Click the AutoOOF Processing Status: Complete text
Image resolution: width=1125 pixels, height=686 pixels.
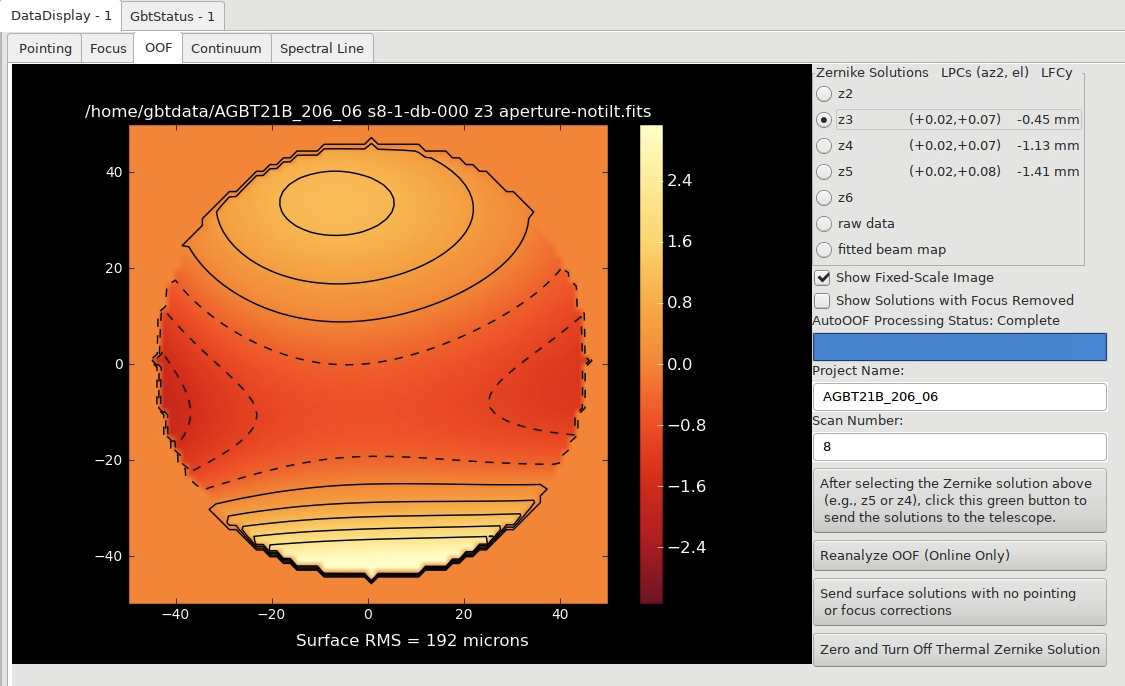tap(936, 321)
